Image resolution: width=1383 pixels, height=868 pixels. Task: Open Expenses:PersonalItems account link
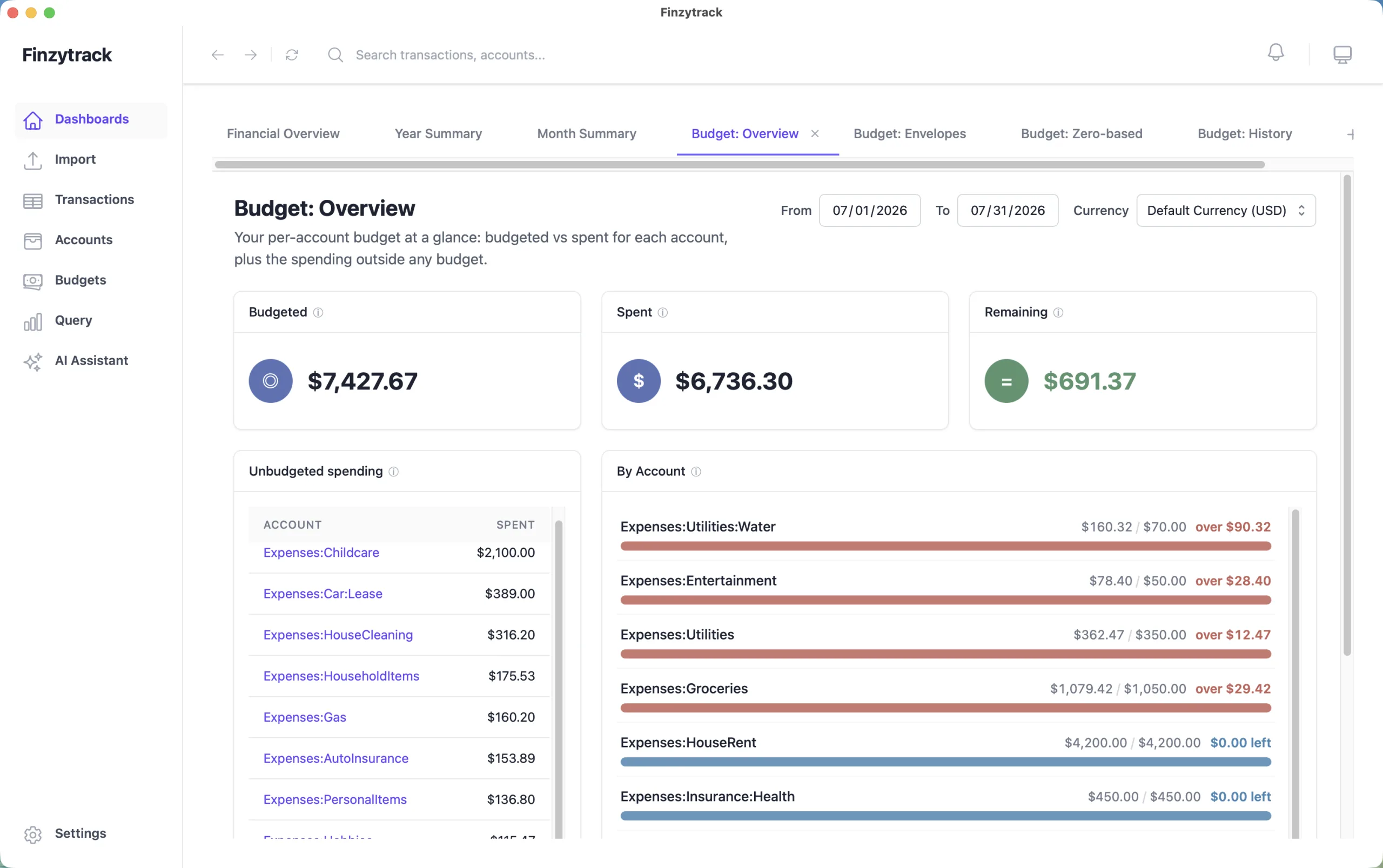pyautogui.click(x=335, y=799)
